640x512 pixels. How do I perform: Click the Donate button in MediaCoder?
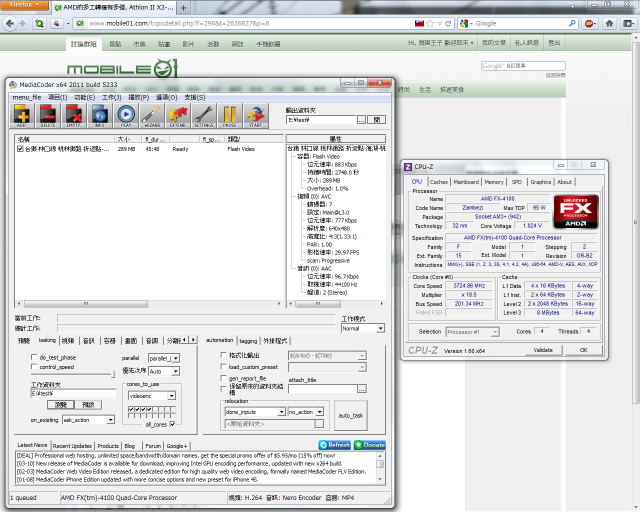[x=370, y=445]
